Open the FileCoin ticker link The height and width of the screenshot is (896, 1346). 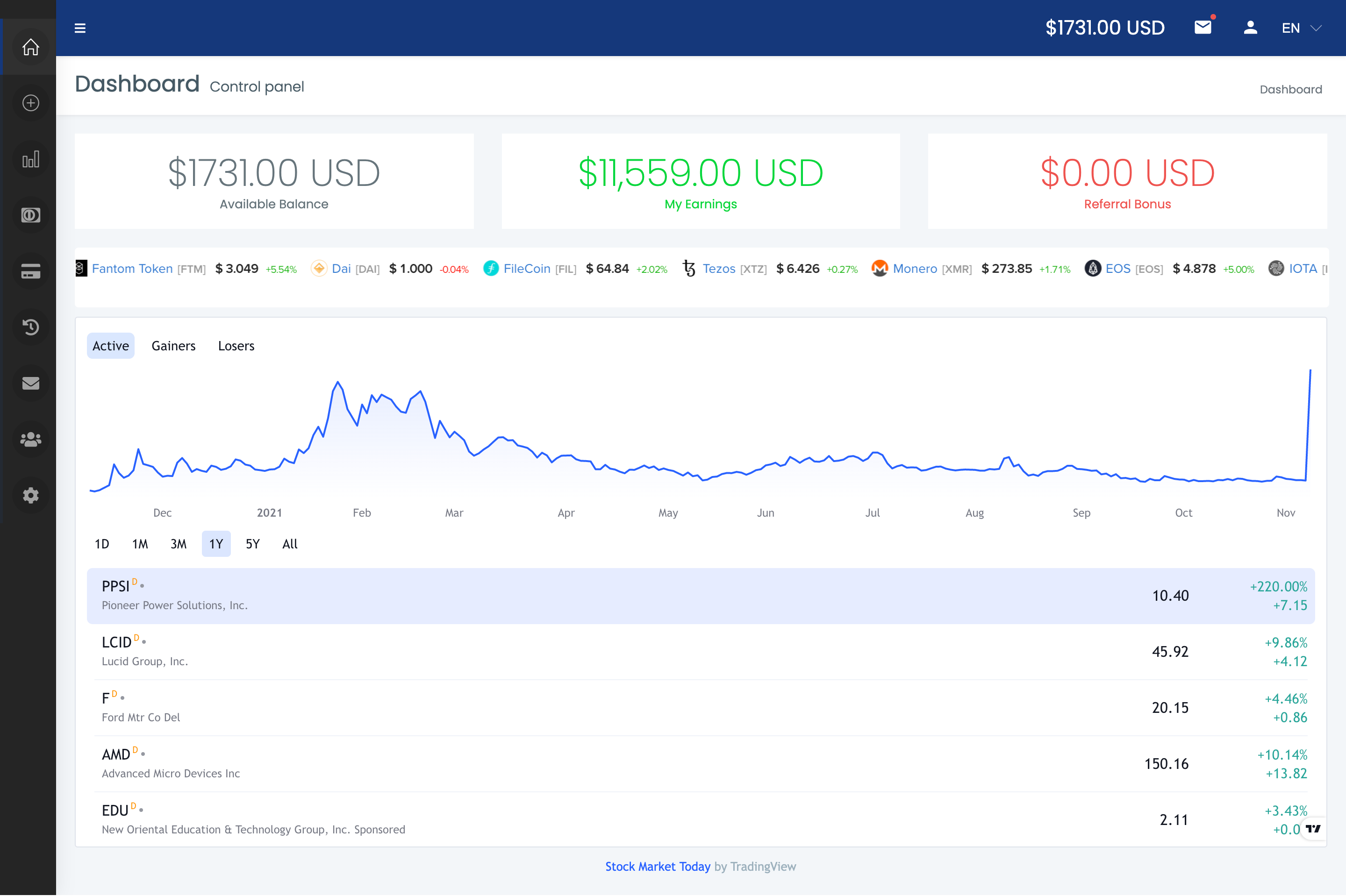click(x=527, y=269)
